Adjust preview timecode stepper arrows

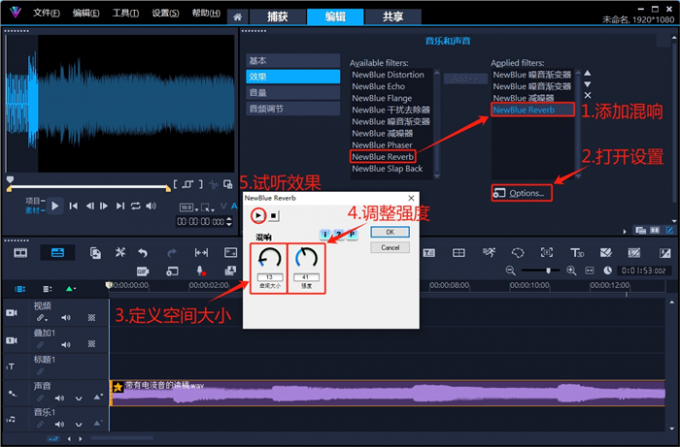(229, 222)
